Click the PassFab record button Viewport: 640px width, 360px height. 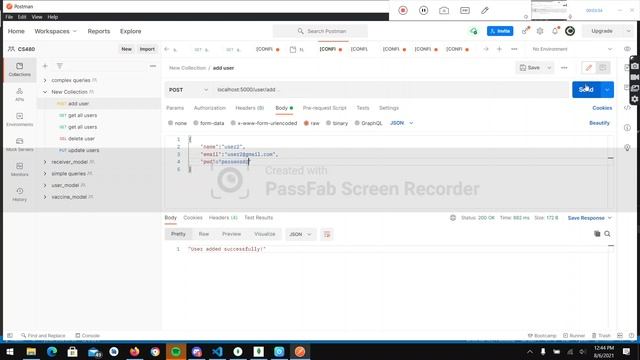click(403, 11)
